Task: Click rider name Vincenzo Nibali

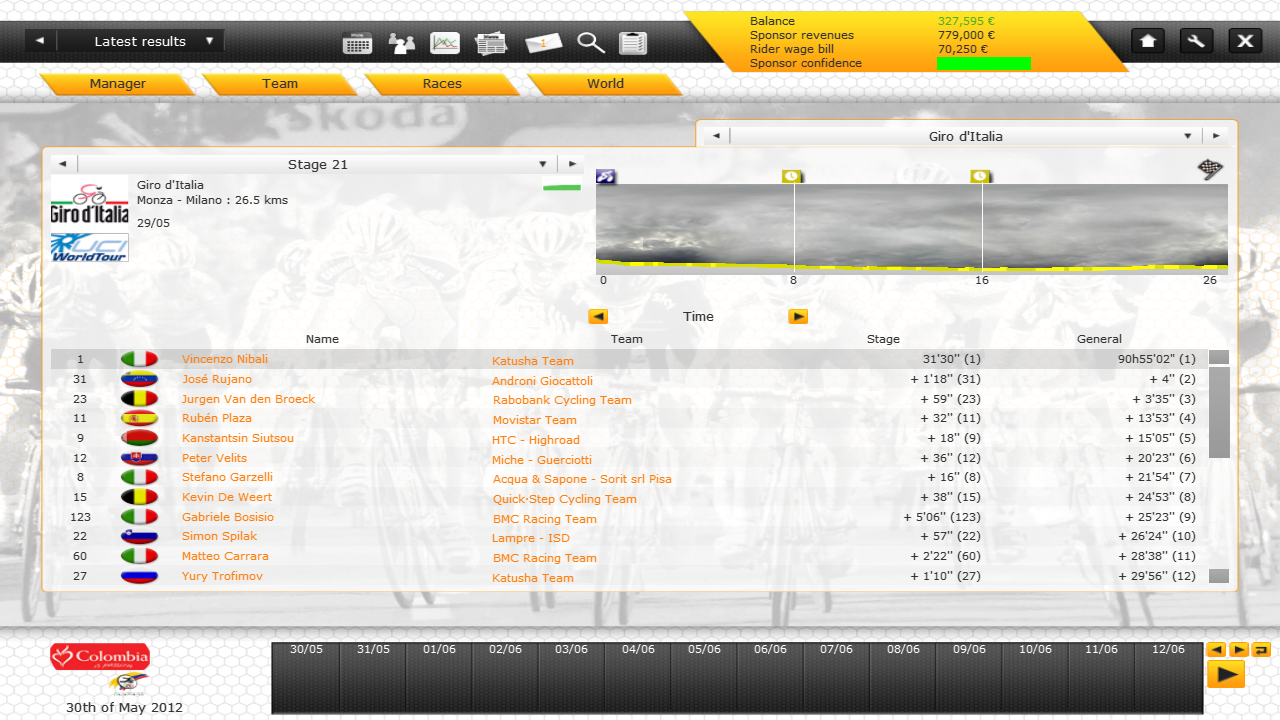Action: pos(225,359)
